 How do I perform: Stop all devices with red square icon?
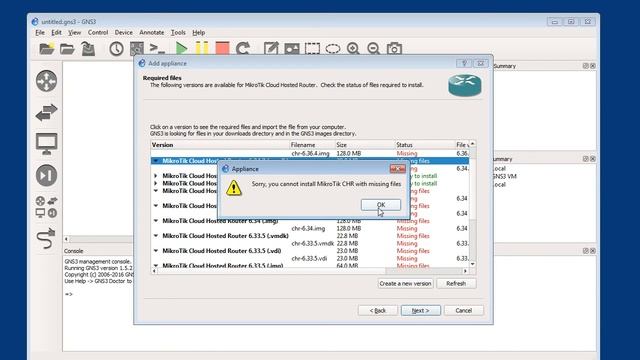click(x=222, y=49)
